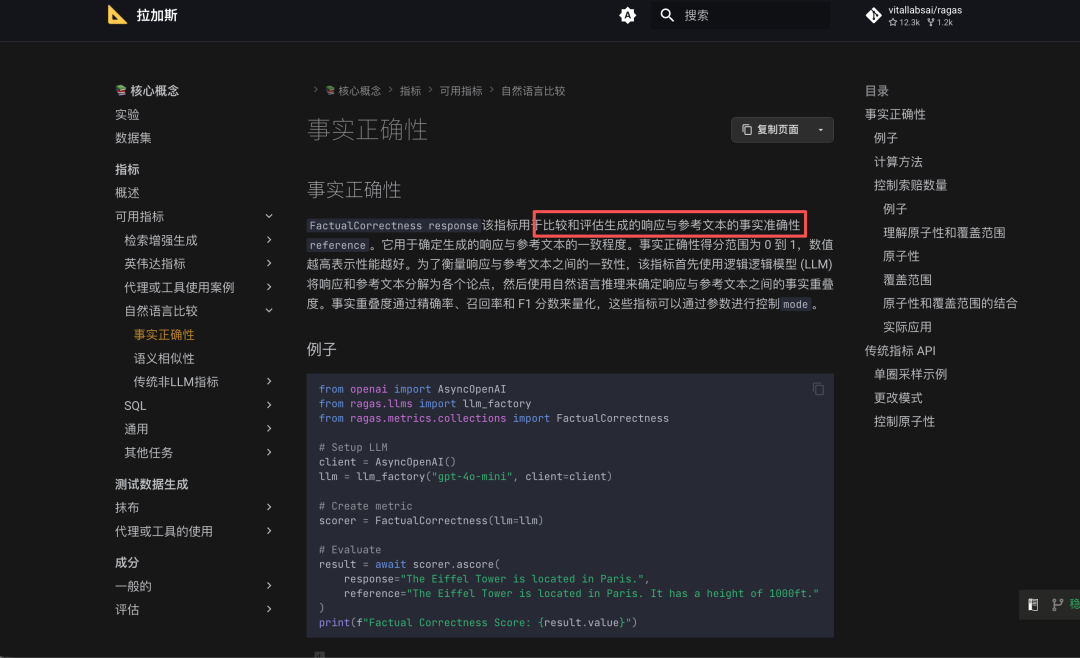1080x658 pixels.
Task: Collapse the 自然语言比较 sidebar section
Action: pyautogui.click(x=269, y=311)
